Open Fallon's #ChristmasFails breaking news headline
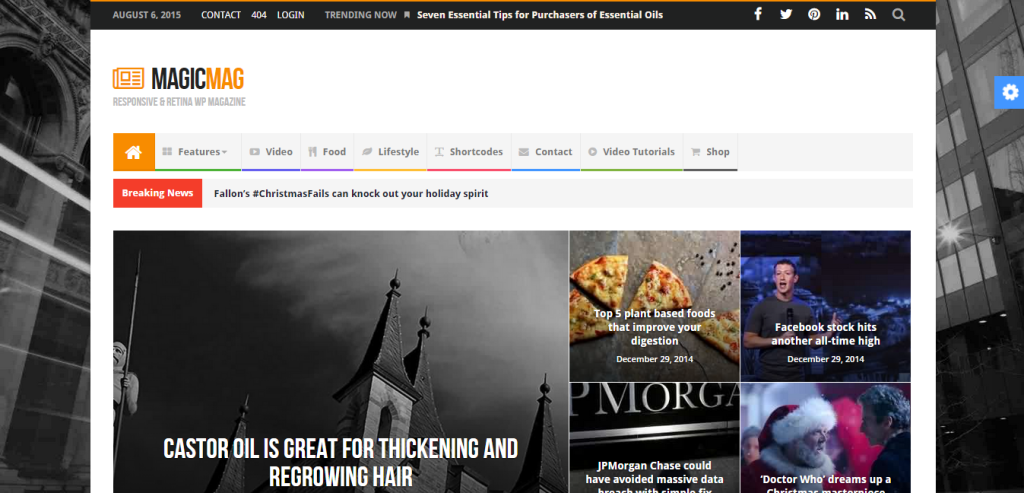Viewport: 1024px width, 493px height. coord(351,193)
